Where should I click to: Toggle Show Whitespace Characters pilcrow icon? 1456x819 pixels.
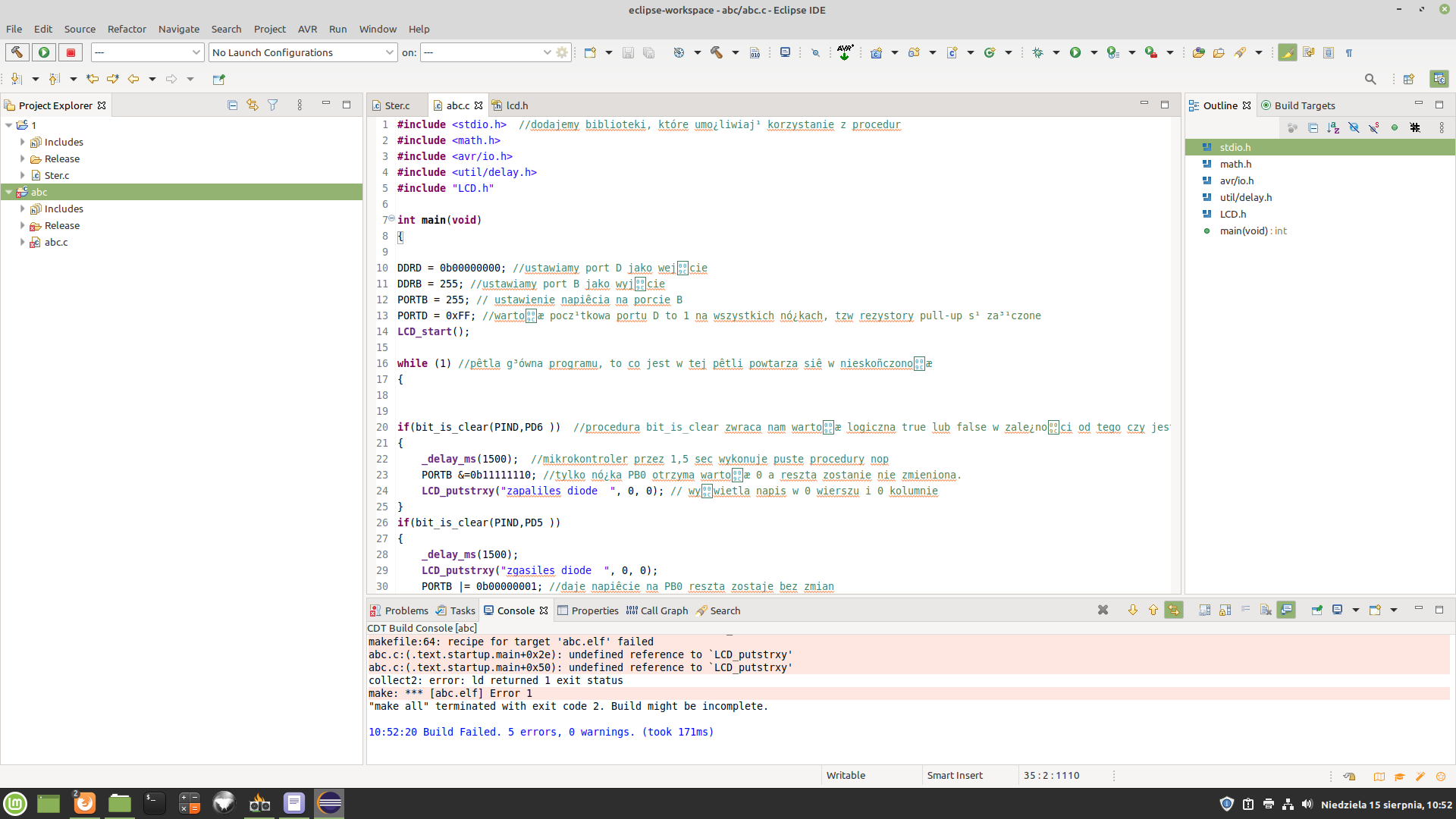1349,52
